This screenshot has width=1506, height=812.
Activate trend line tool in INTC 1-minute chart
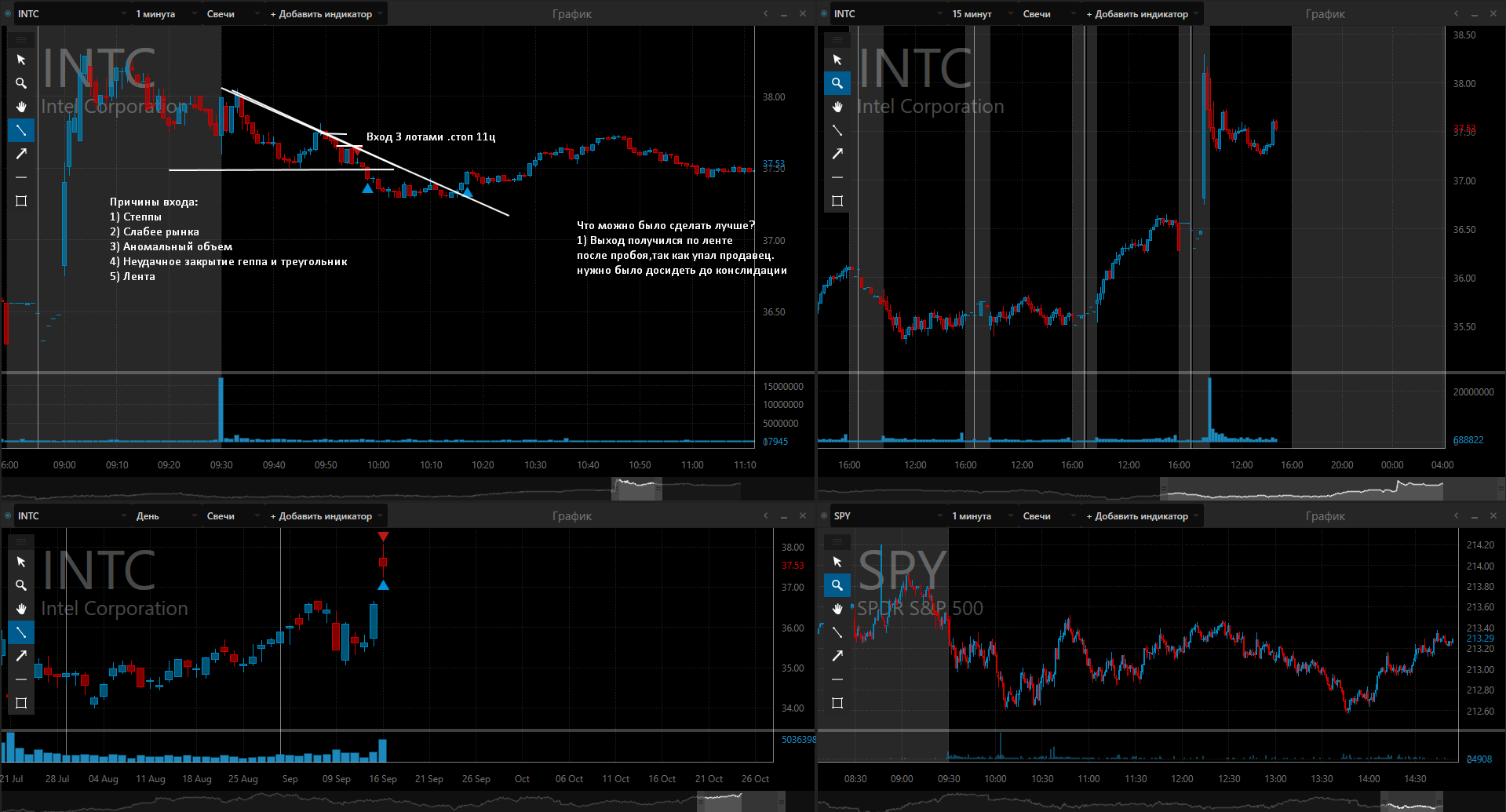click(x=21, y=130)
